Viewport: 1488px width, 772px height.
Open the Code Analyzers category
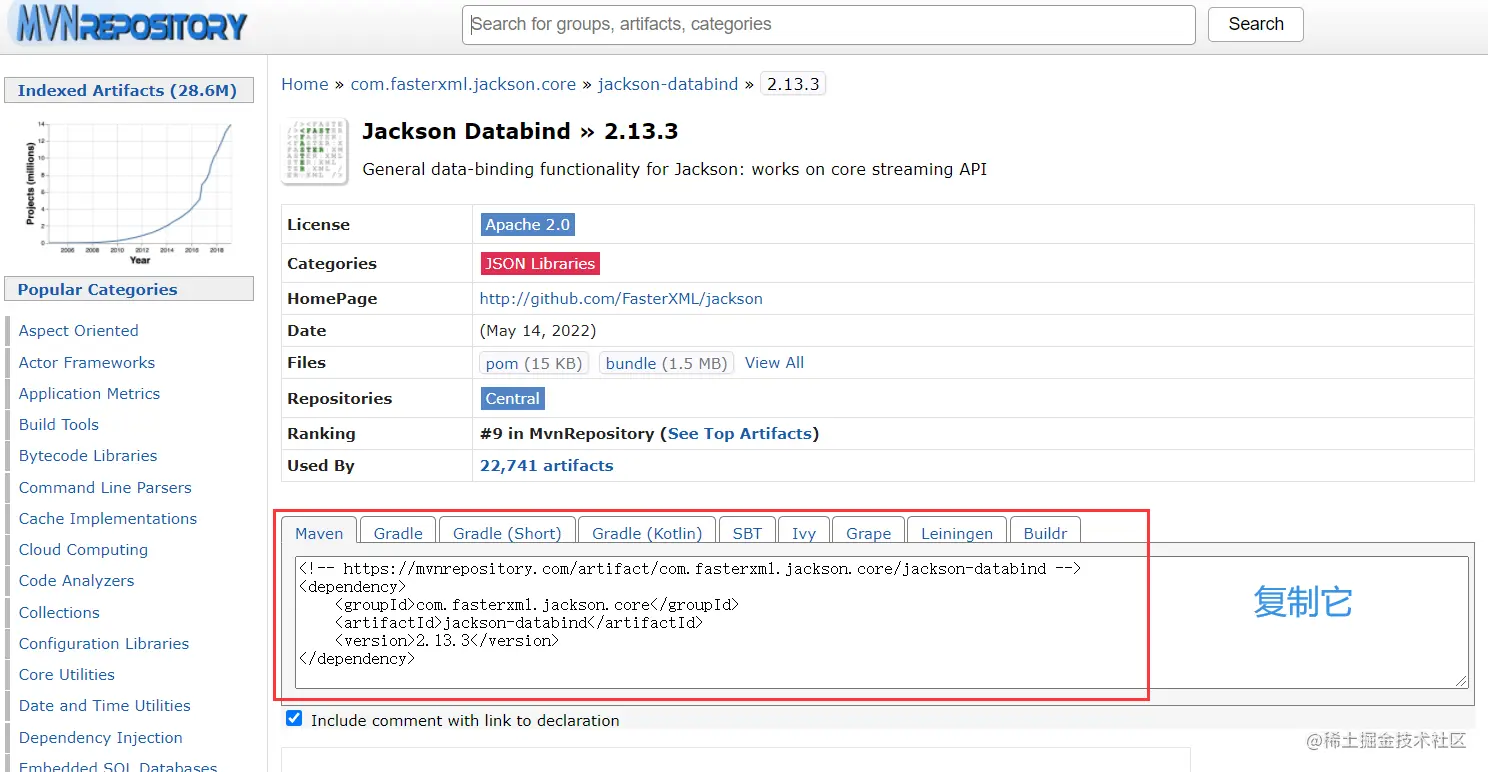pyautogui.click(x=77, y=580)
